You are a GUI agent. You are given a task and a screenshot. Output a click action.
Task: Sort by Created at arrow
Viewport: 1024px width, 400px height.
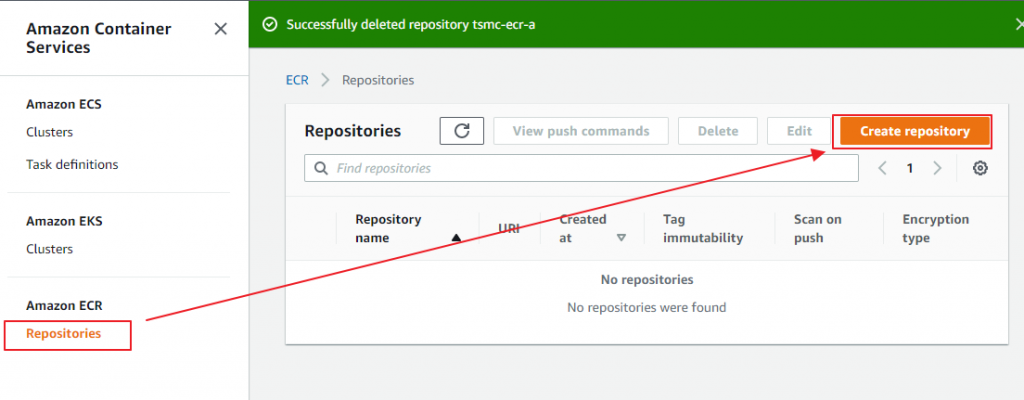pos(621,238)
